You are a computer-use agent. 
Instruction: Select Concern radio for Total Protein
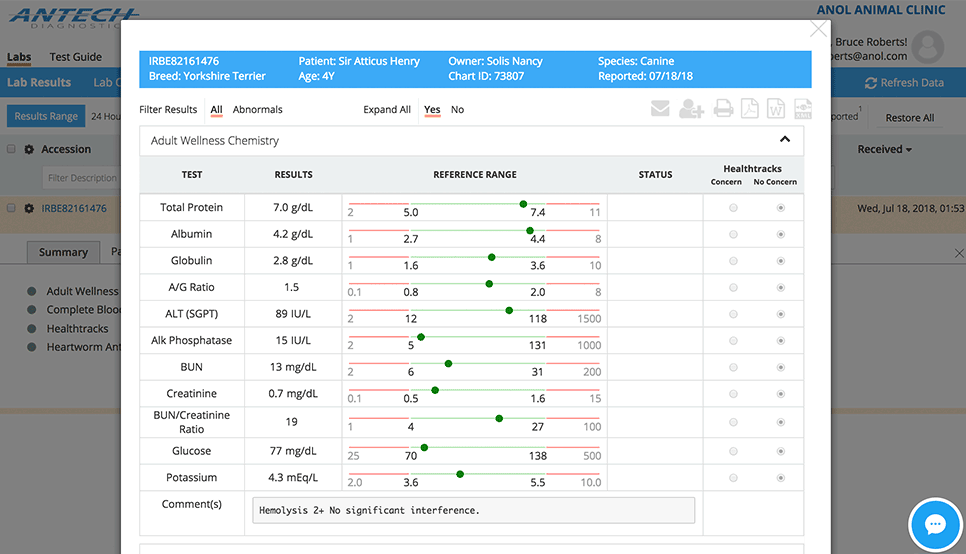(x=733, y=208)
